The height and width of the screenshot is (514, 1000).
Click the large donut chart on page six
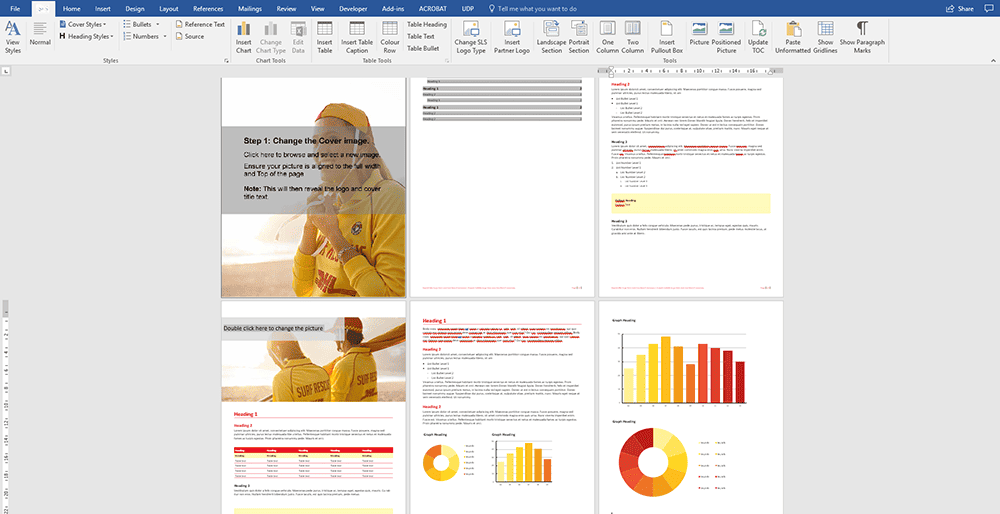click(653, 462)
